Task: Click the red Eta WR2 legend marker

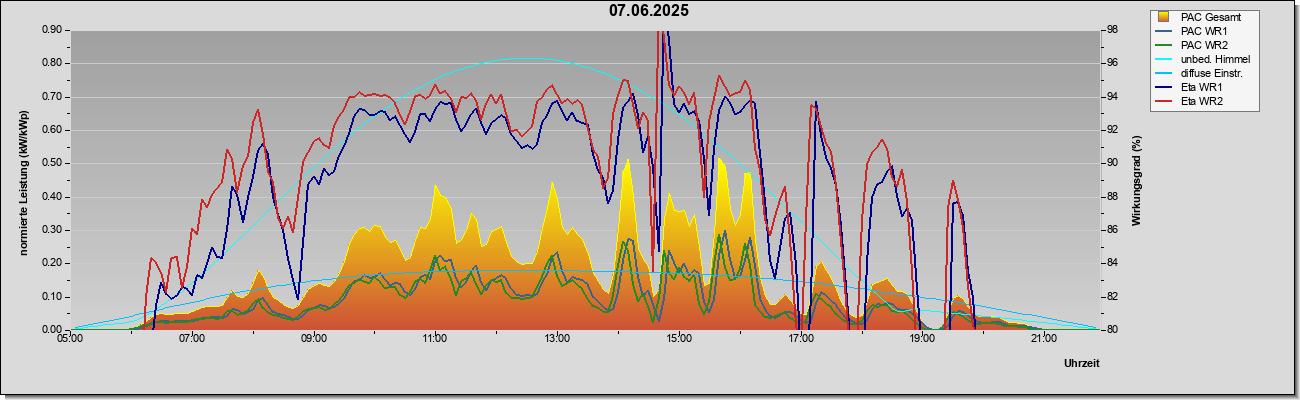Action: [x=1164, y=101]
